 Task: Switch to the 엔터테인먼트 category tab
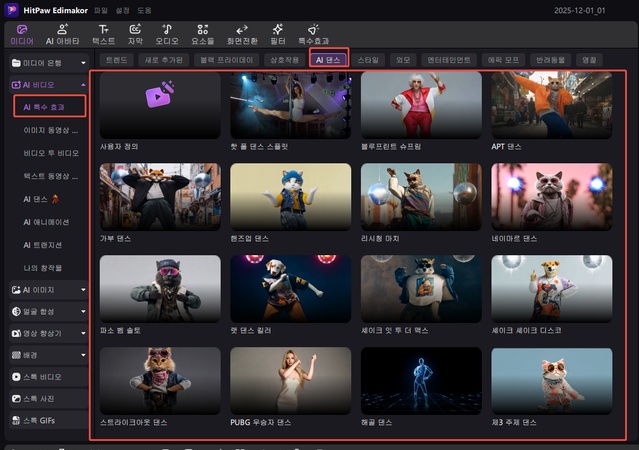pyautogui.click(x=448, y=60)
